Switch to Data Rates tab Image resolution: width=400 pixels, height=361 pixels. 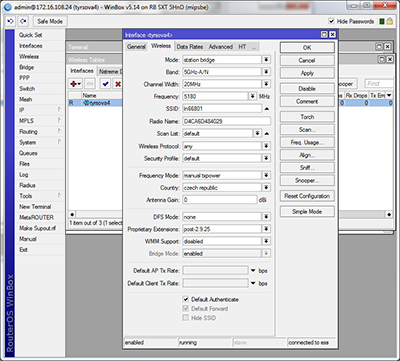(x=190, y=47)
